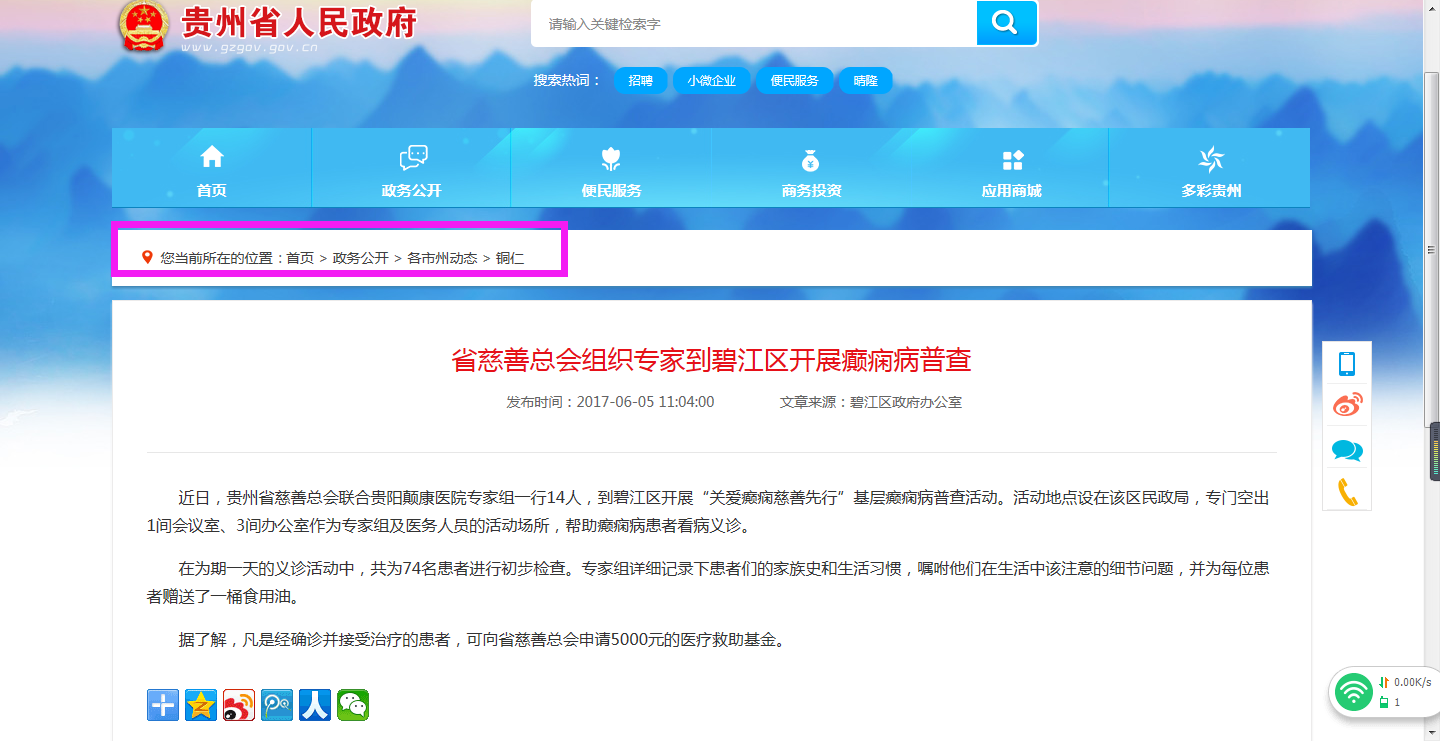
Task: Click the blue plus more-sharing icon
Action: [x=163, y=705]
